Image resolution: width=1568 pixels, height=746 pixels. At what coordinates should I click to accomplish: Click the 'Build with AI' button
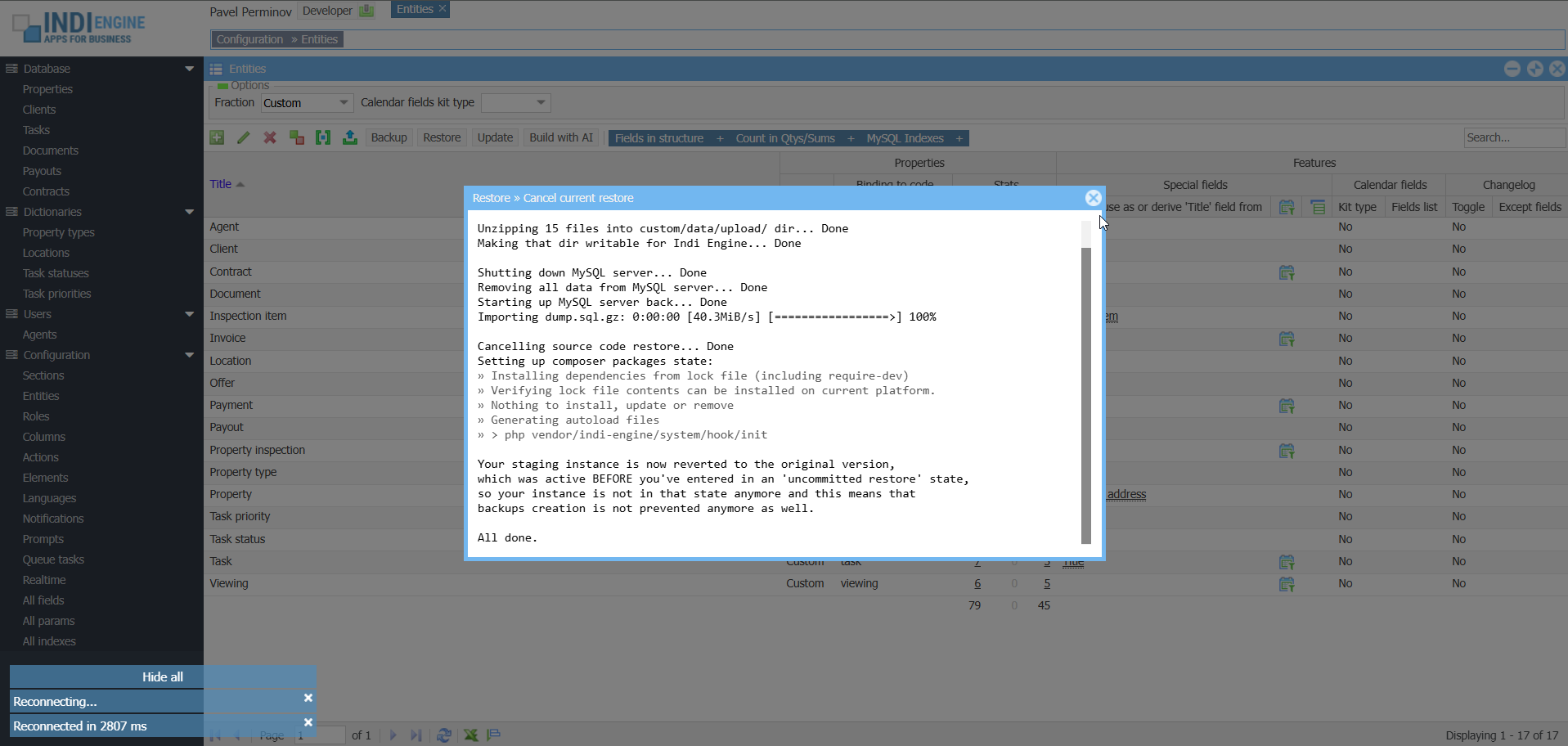pyautogui.click(x=560, y=137)
